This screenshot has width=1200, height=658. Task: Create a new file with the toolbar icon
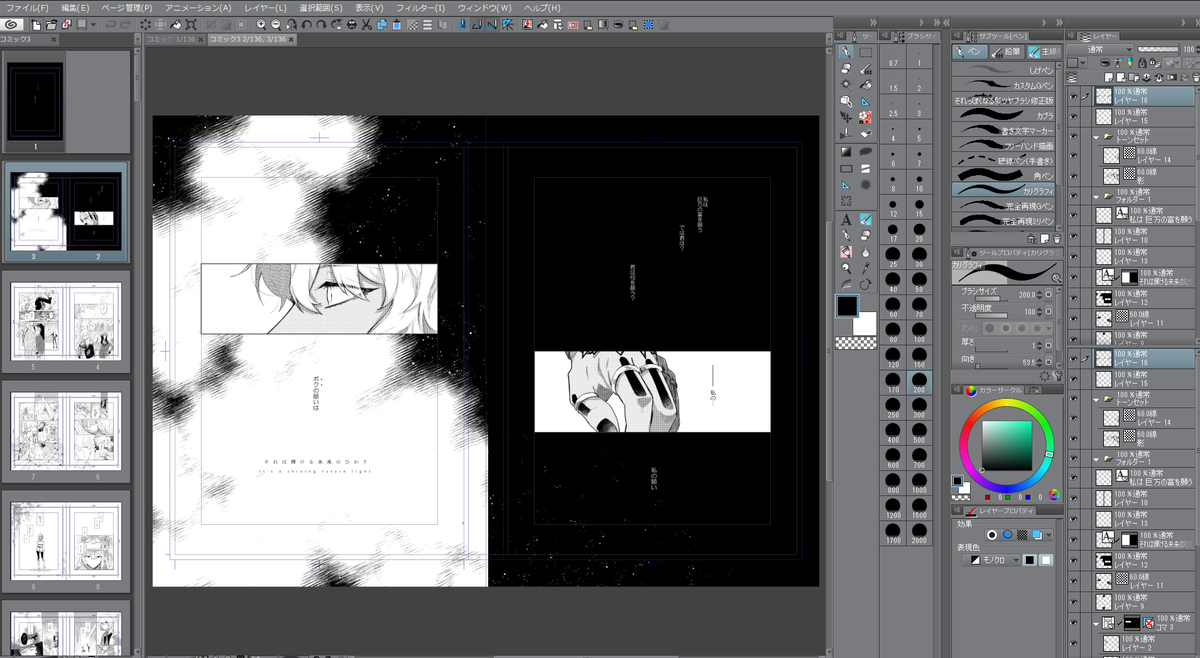36,23
